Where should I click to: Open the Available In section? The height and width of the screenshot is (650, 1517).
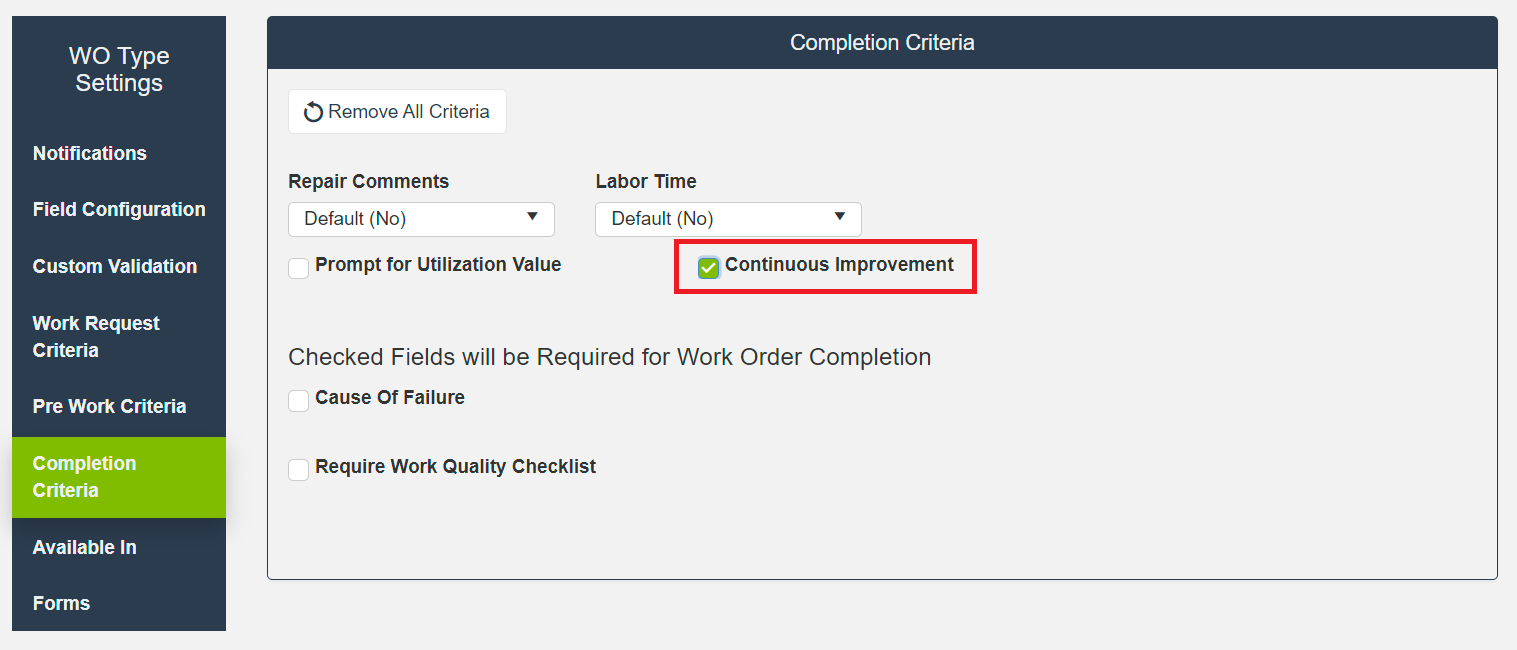(85, 547)
